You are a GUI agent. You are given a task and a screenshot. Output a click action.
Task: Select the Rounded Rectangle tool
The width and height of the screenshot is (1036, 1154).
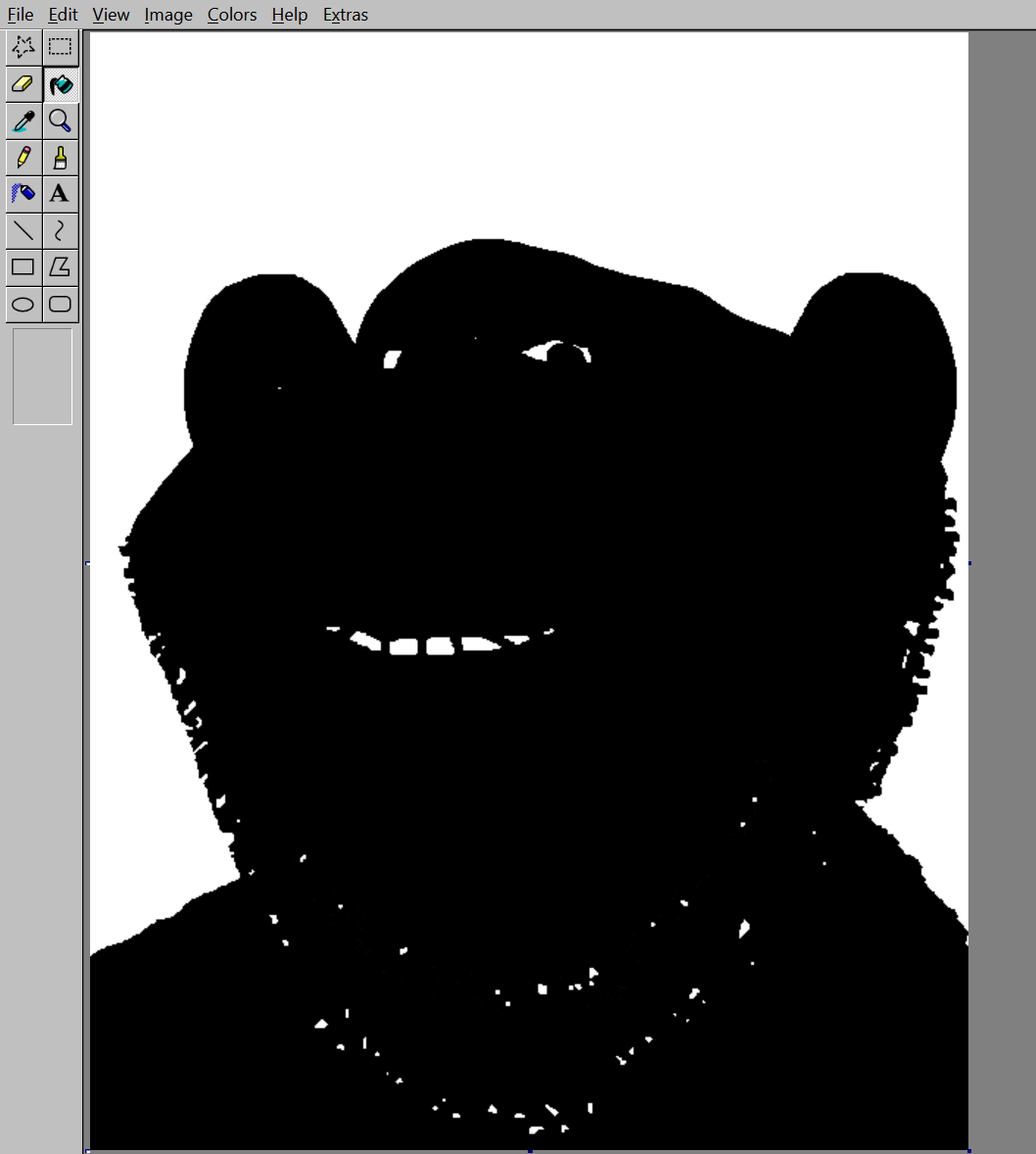[x=61, y=304]
